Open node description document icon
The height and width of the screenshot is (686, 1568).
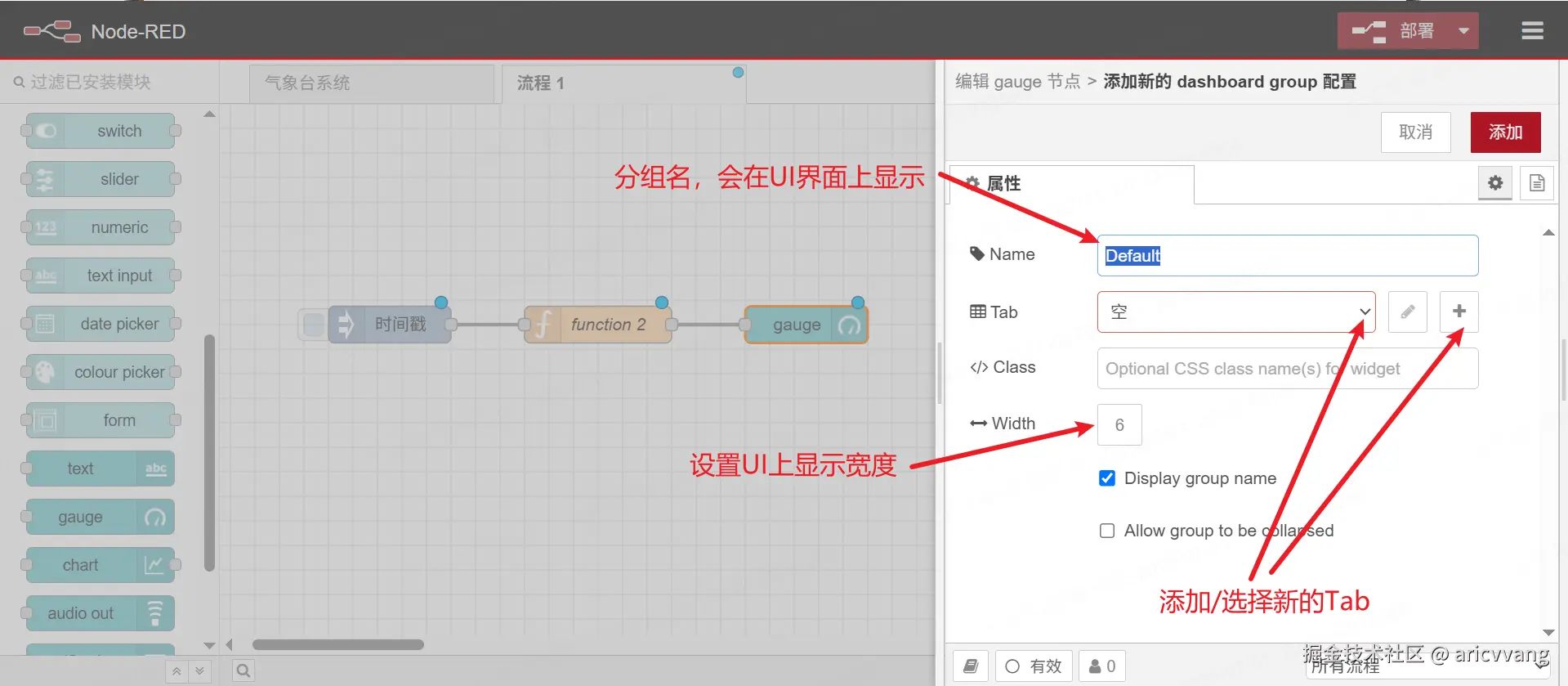pos(1537,183)
